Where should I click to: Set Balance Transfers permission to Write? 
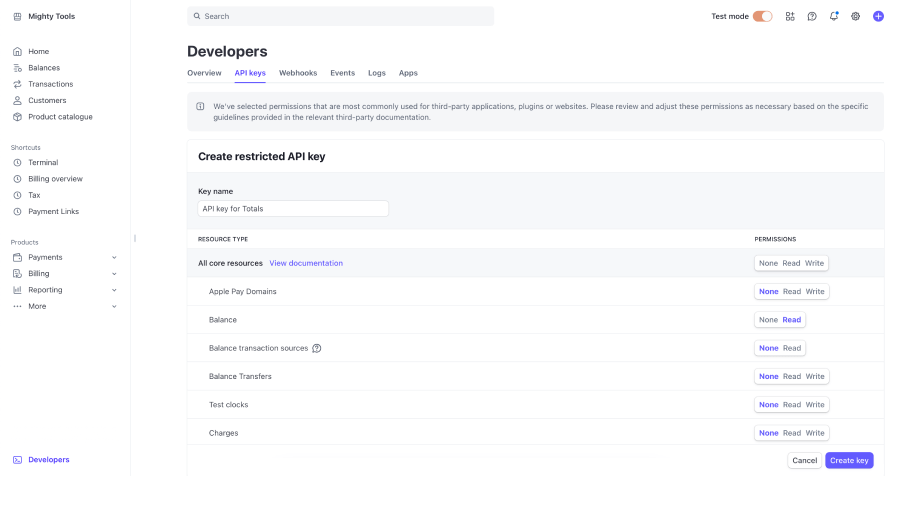814,376
